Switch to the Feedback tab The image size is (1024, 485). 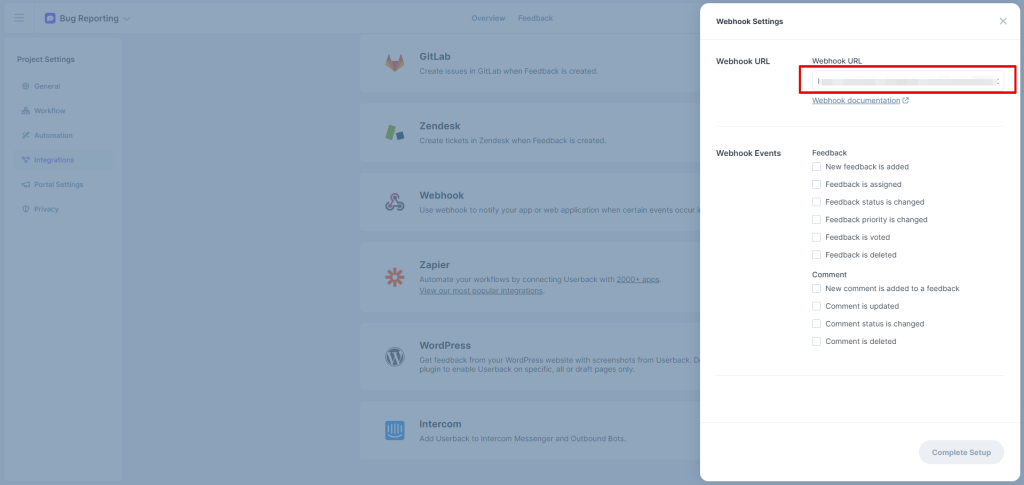[535, 18]
